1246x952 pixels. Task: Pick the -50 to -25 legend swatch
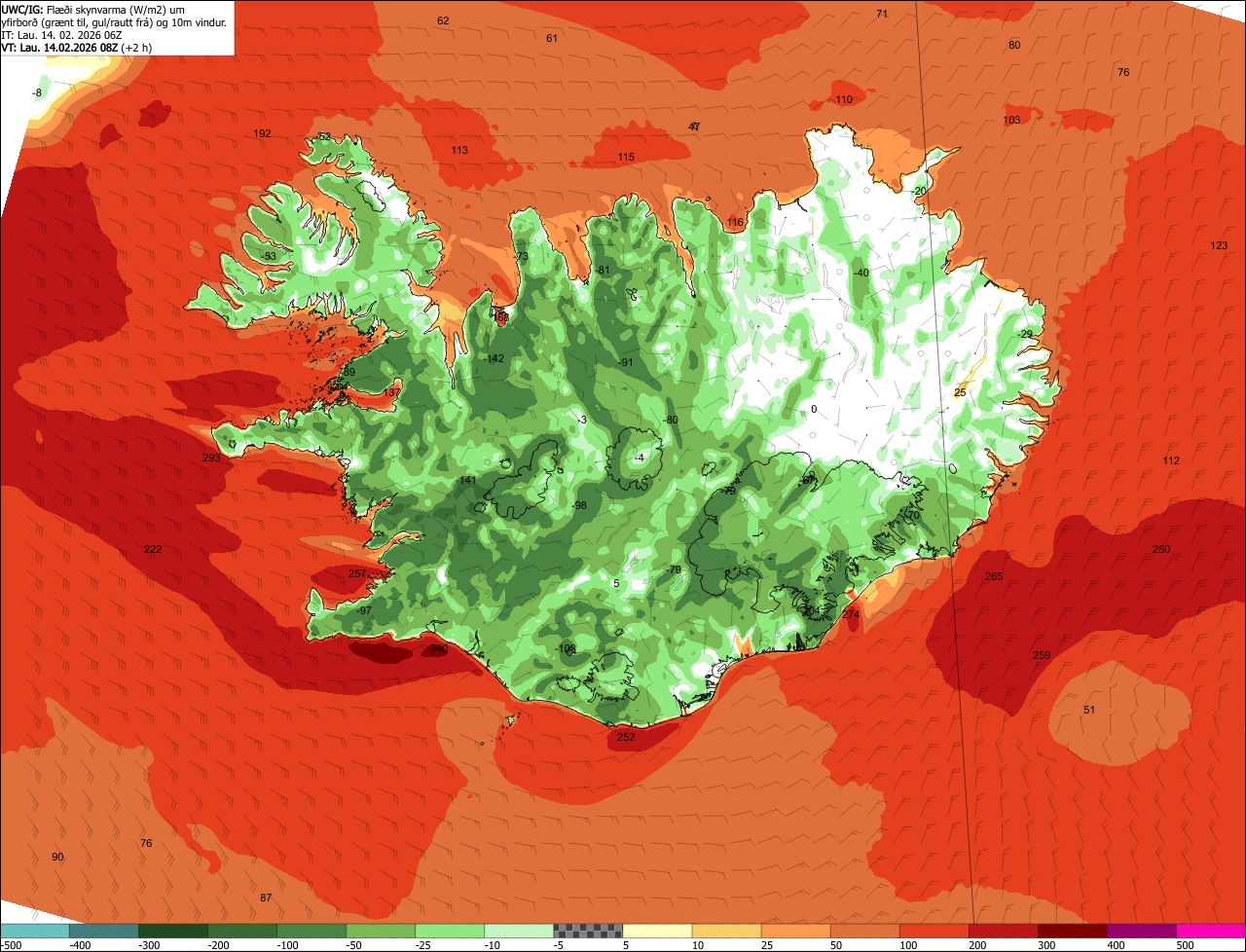coord(380,931)
